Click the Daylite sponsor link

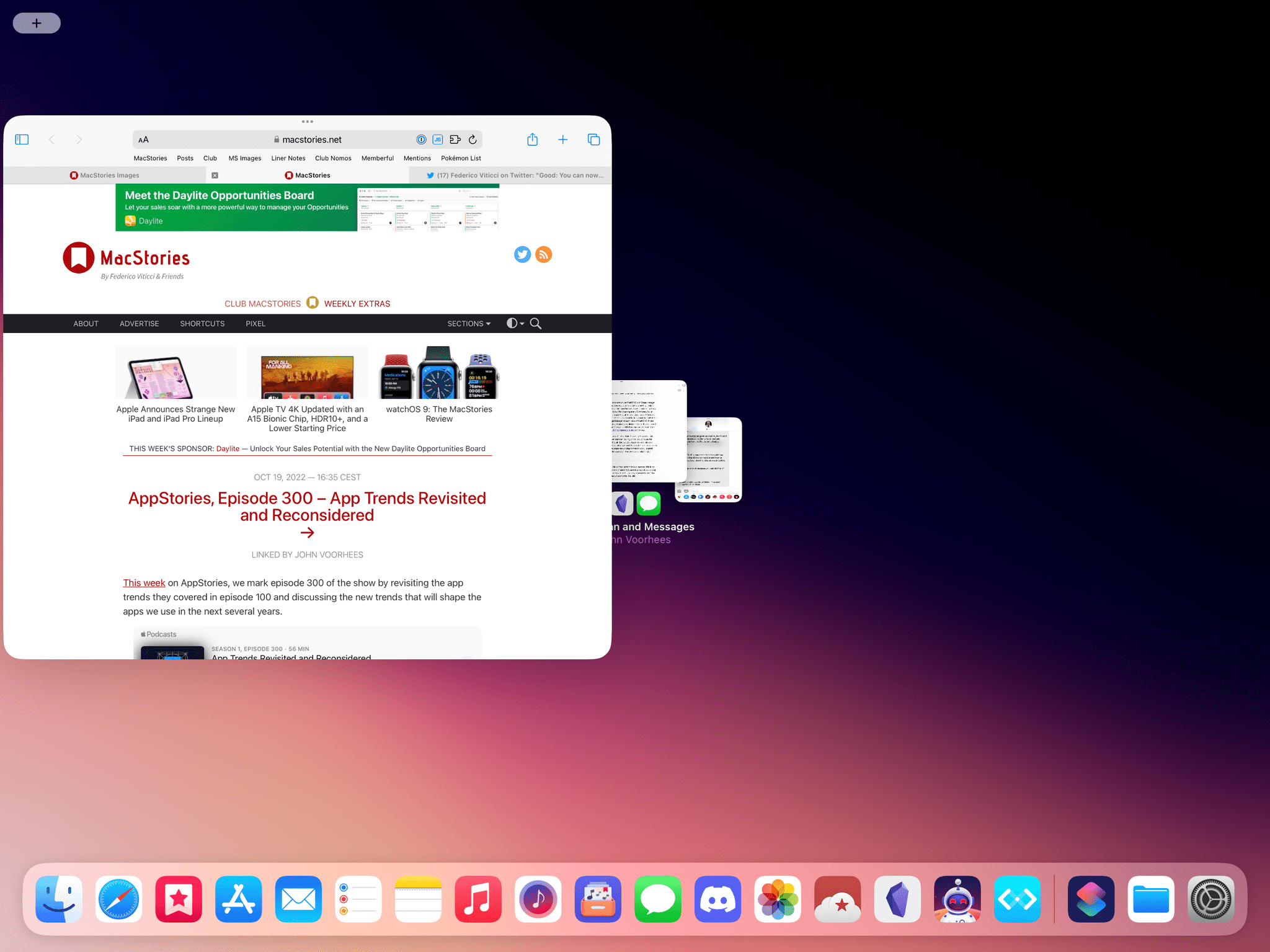228,448
